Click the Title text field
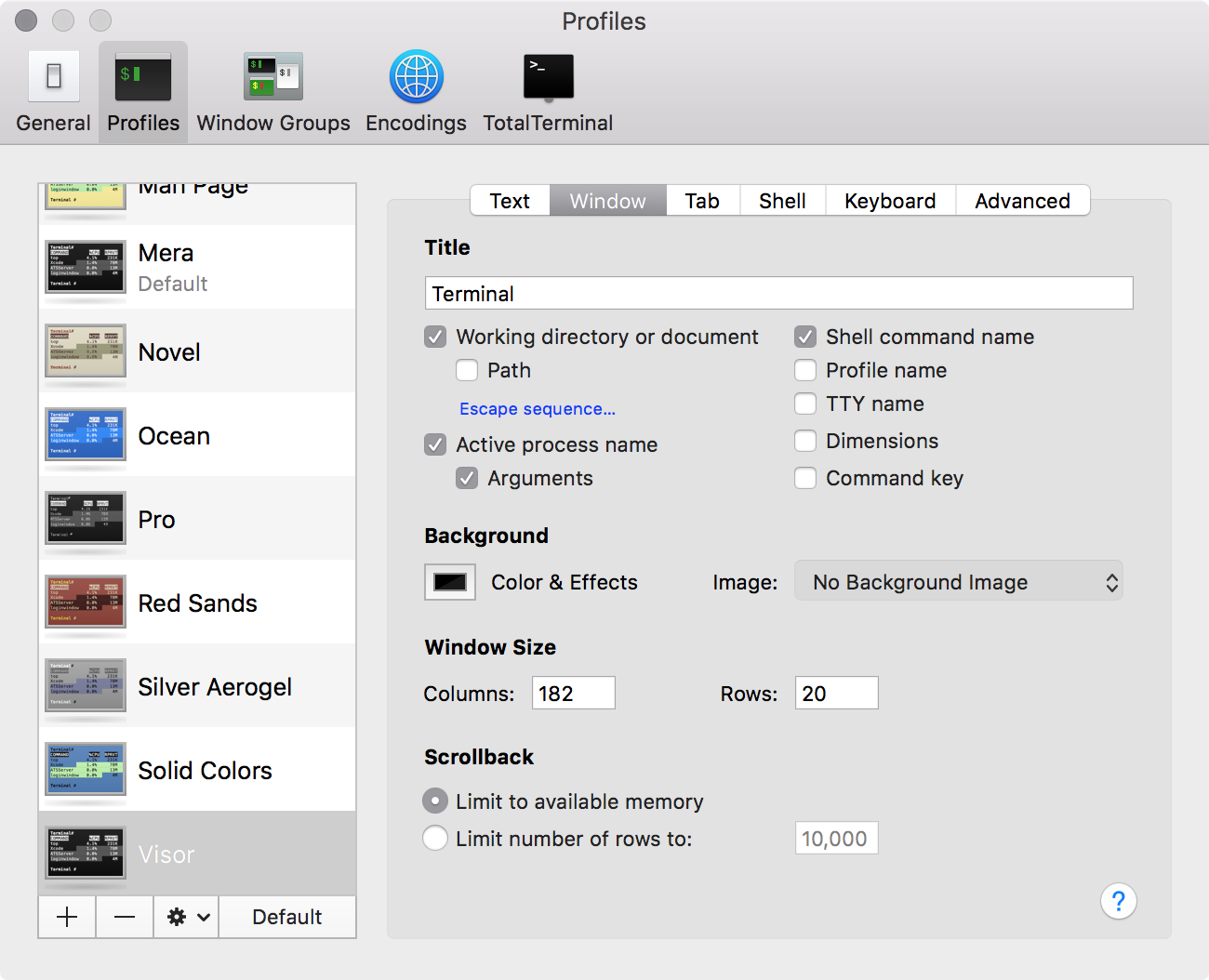 click(779, 293)
